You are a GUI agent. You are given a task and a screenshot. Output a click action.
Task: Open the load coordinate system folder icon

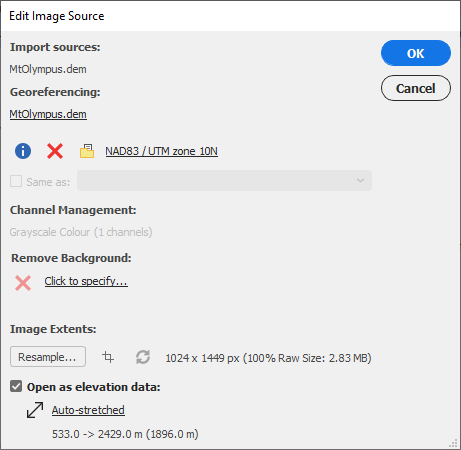coord(87,151)
